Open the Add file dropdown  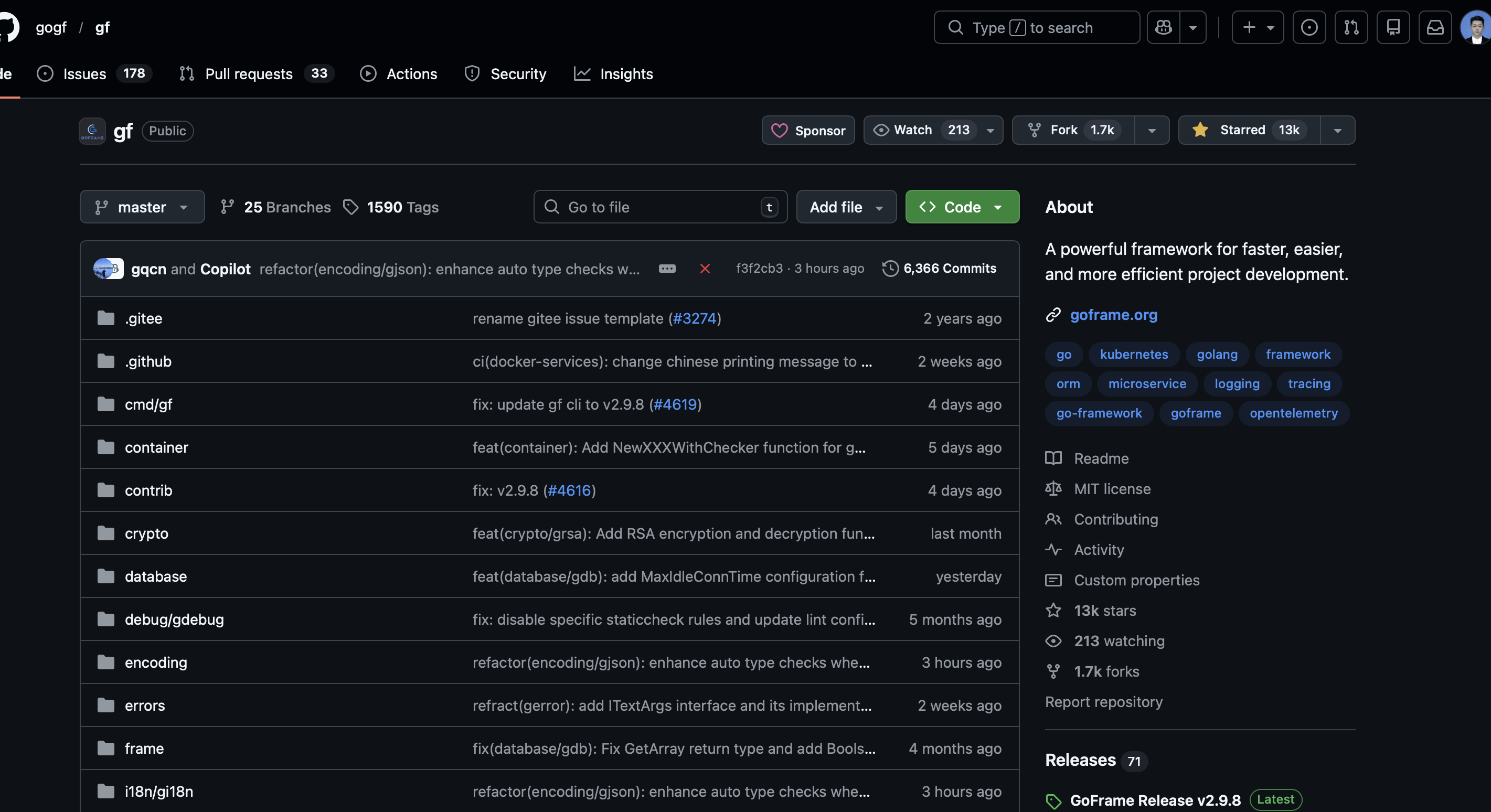click(x=846, y=207)
